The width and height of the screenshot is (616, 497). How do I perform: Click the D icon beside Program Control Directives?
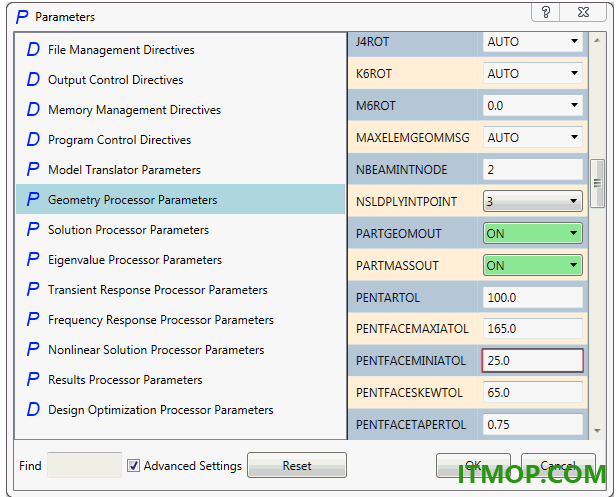(x=33, y=139)
